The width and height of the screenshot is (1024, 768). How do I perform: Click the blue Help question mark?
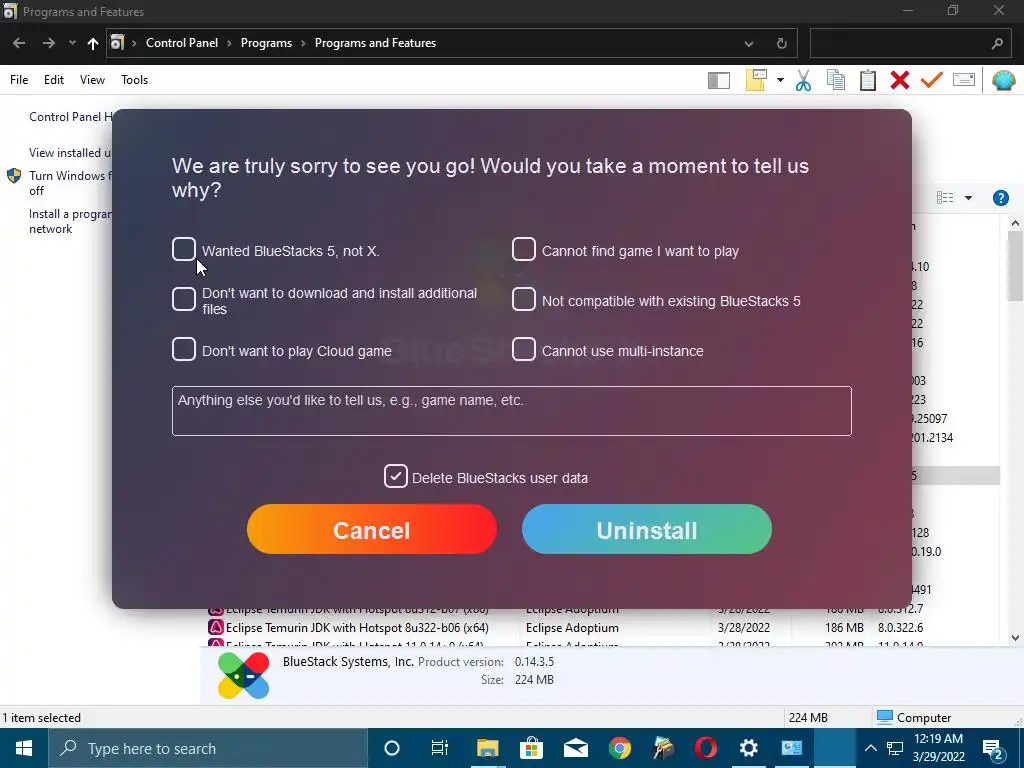[x=1000, y=198]
